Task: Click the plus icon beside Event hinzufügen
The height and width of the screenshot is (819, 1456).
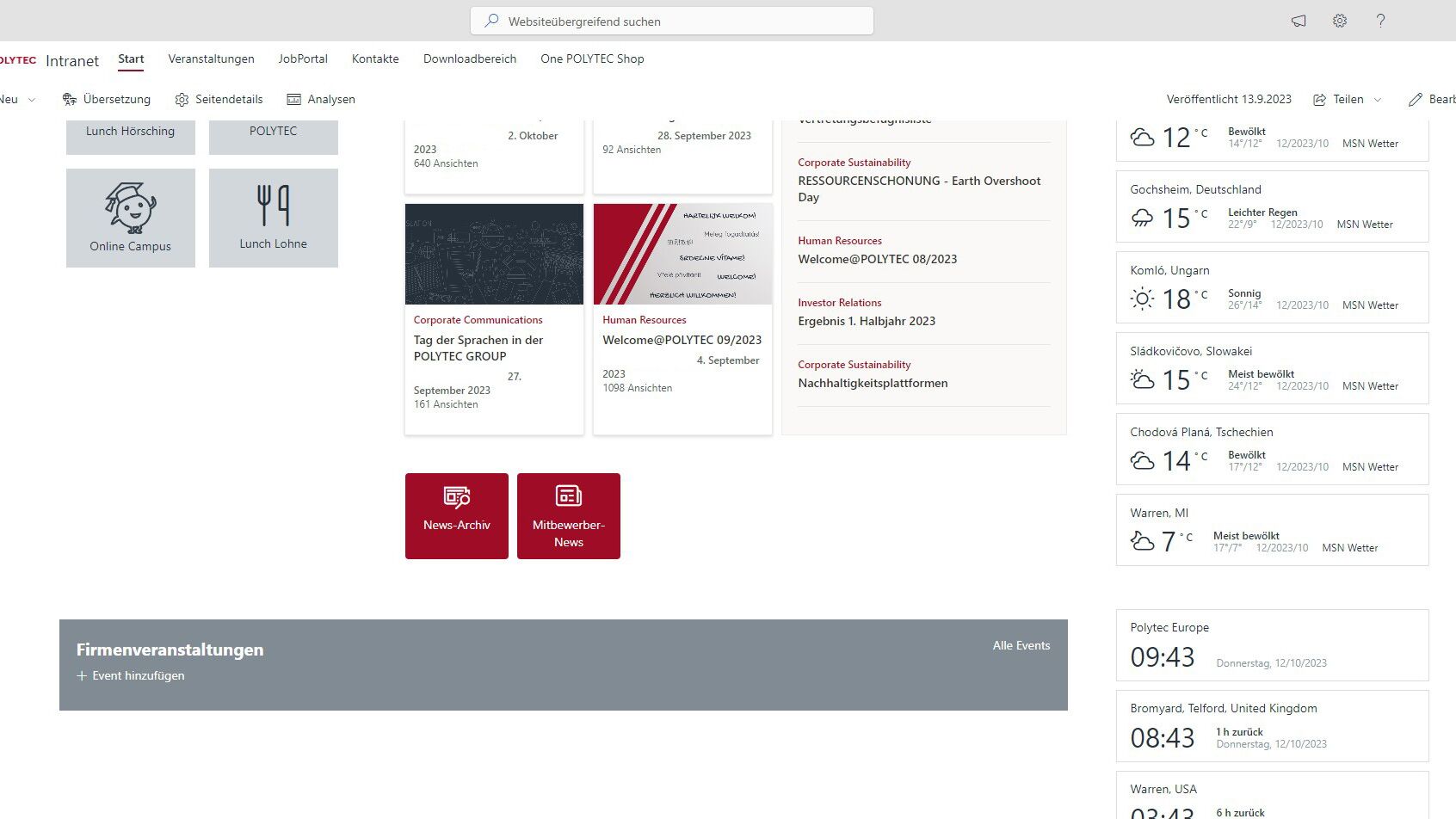Action: point(82,676)
